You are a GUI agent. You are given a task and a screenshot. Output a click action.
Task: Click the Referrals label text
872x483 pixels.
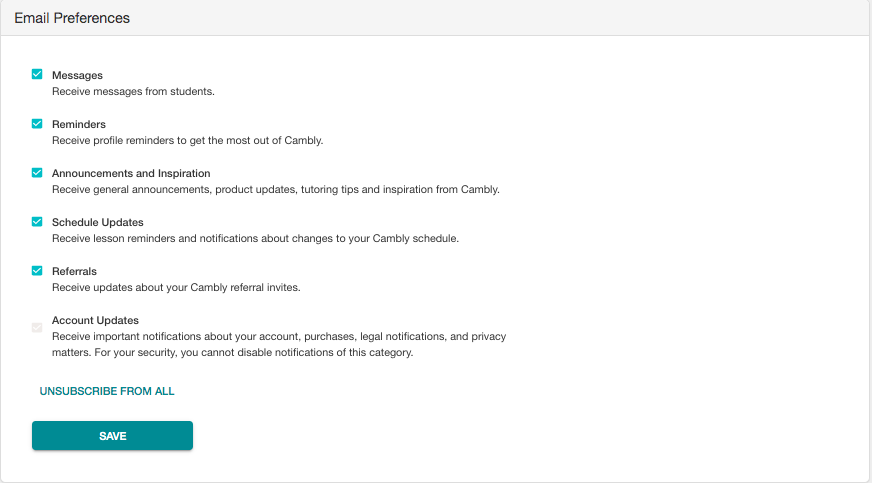[75, 271]
